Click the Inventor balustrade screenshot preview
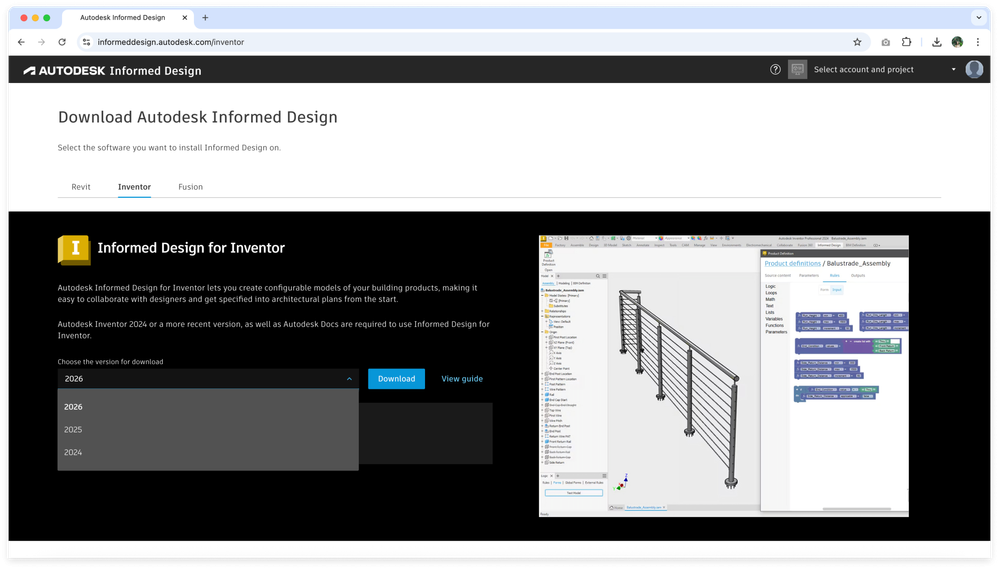 click(724, 376)
